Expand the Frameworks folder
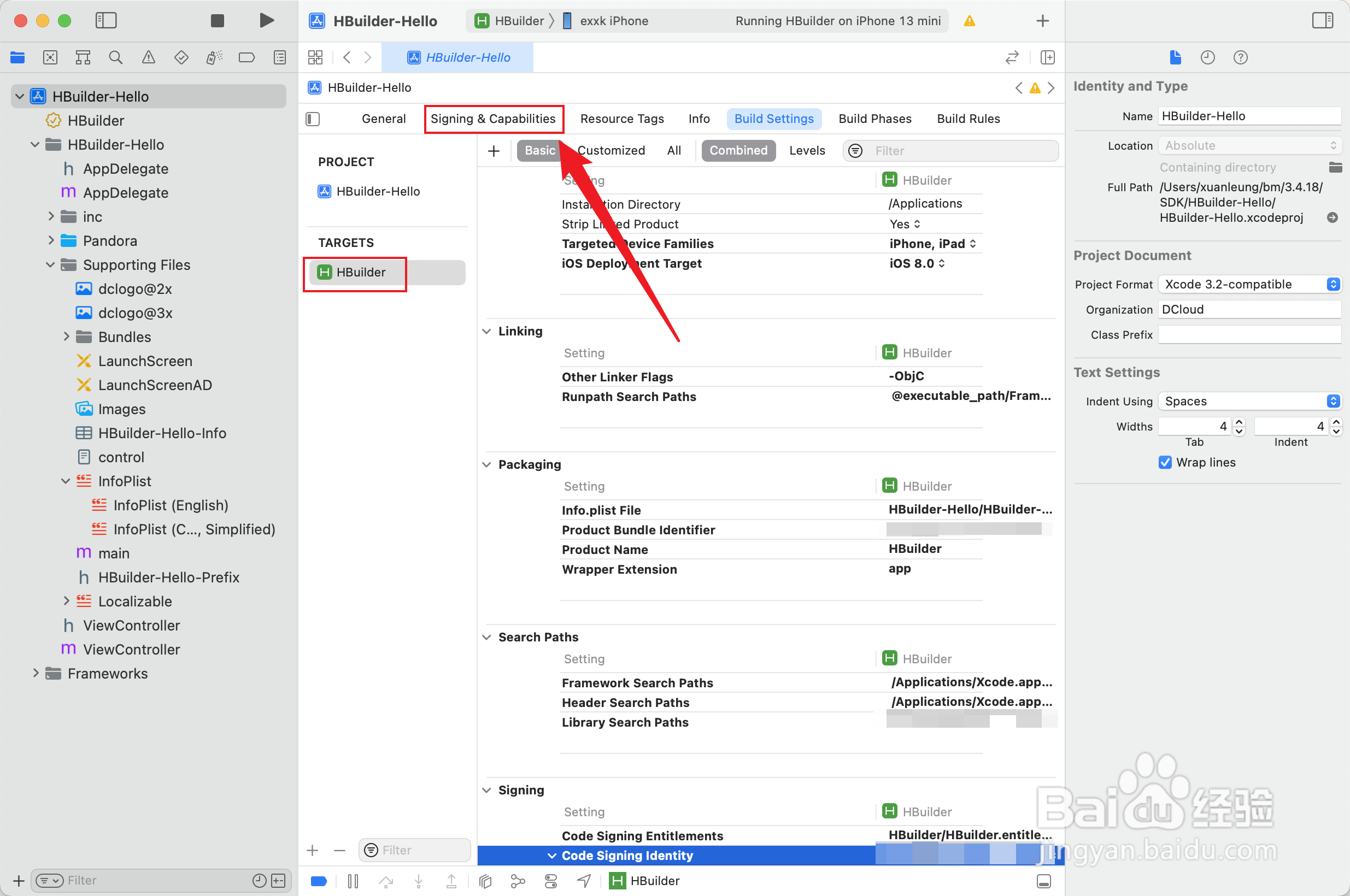The height and width of the screenshot is (896, 1350). point(36,673)
